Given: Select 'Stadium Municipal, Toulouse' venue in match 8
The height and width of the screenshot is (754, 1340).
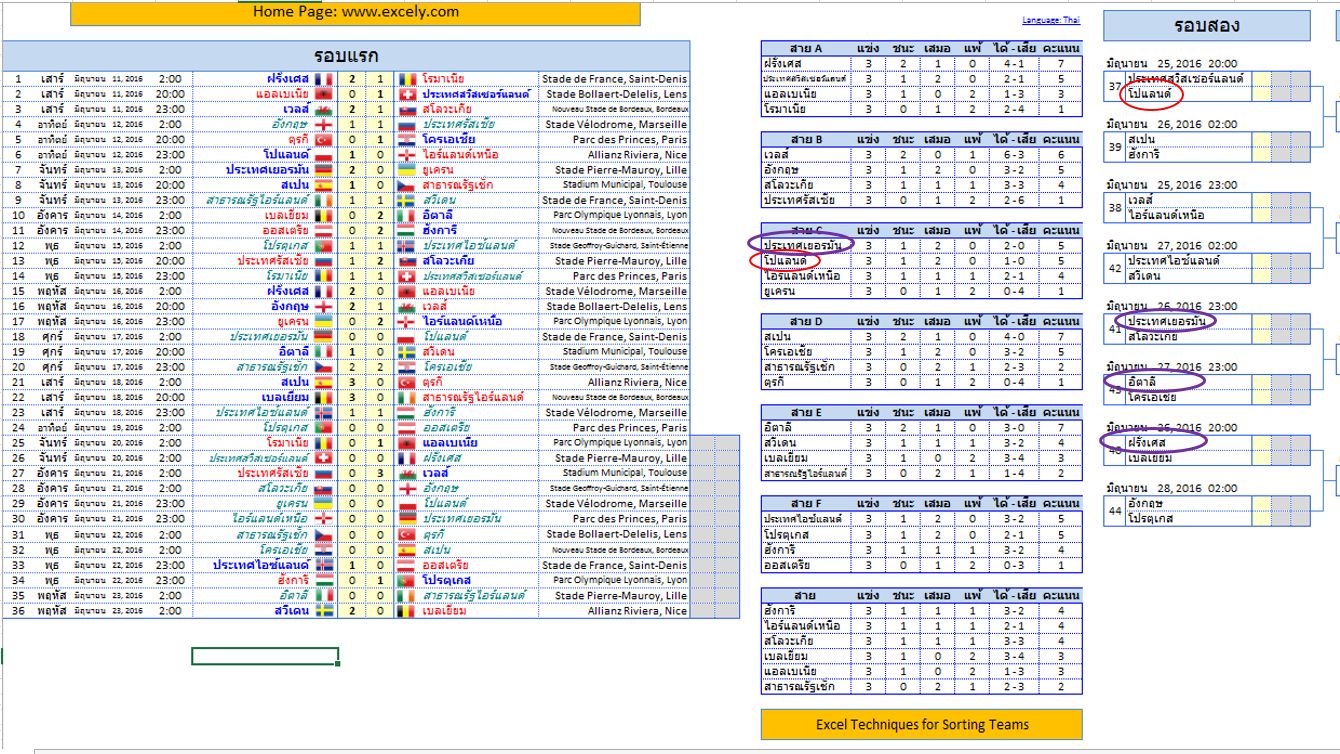Looking at the screenshot, I should [625, 185].
